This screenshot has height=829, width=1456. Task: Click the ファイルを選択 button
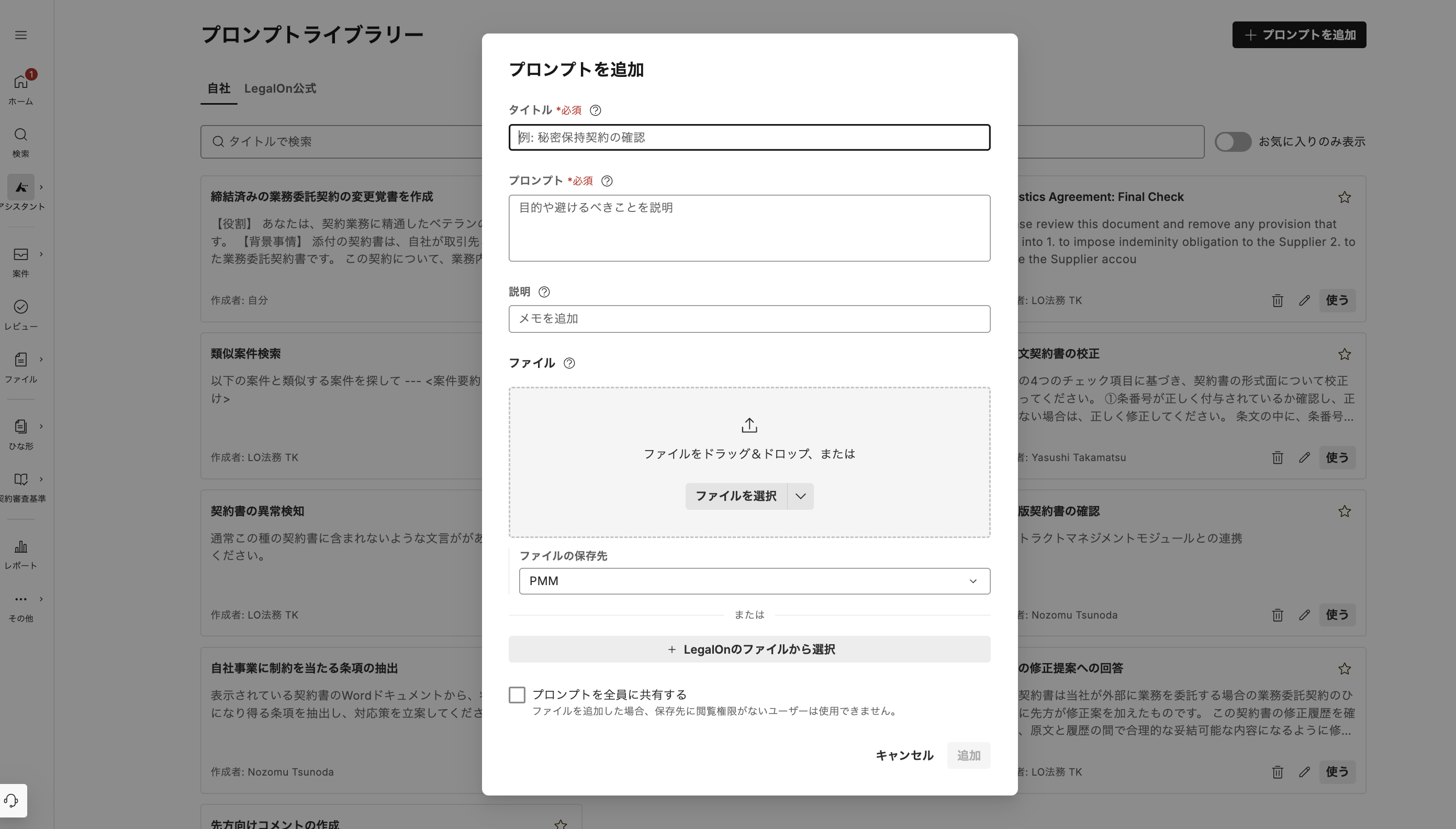pyautogui.click(x=736, y=496)
